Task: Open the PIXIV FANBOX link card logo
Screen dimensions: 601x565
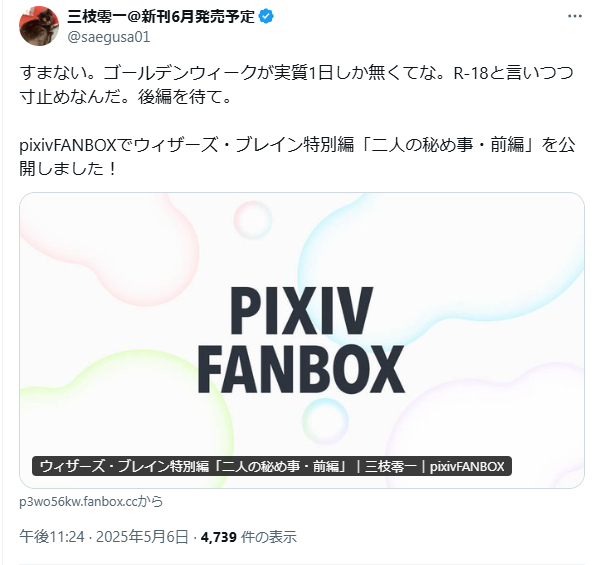Action: click(x=301, y=340)
